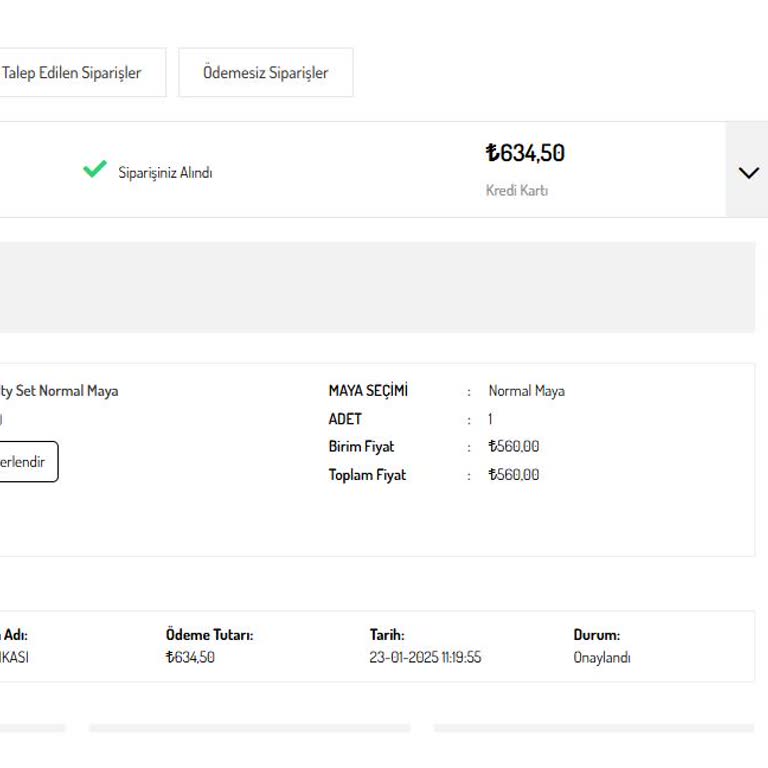Click the Siparişiniz Alındı status text
Viewport: 768px width, 768px height.
165,172
